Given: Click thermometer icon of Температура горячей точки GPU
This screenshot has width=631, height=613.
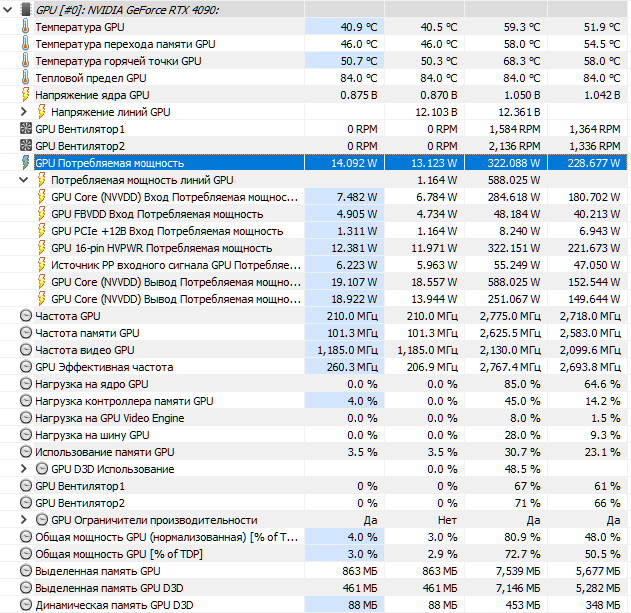Looking at the screenshot, I should [25, 61].
